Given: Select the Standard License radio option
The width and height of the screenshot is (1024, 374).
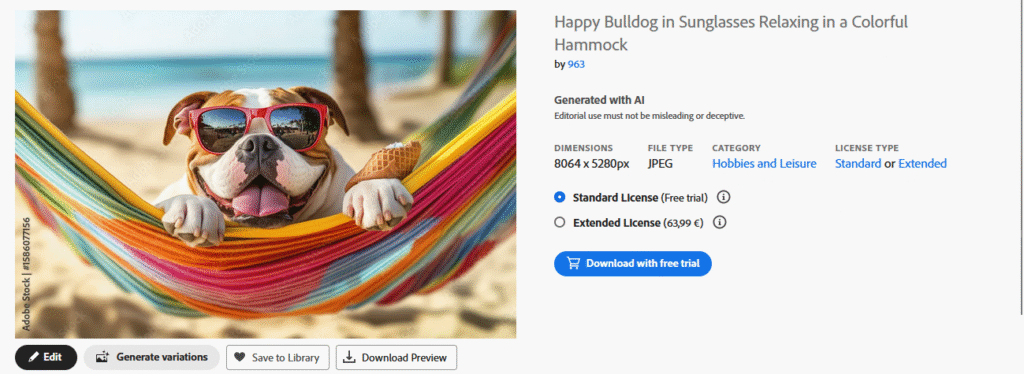Looking at the screenshot, I should coord(559,197).
